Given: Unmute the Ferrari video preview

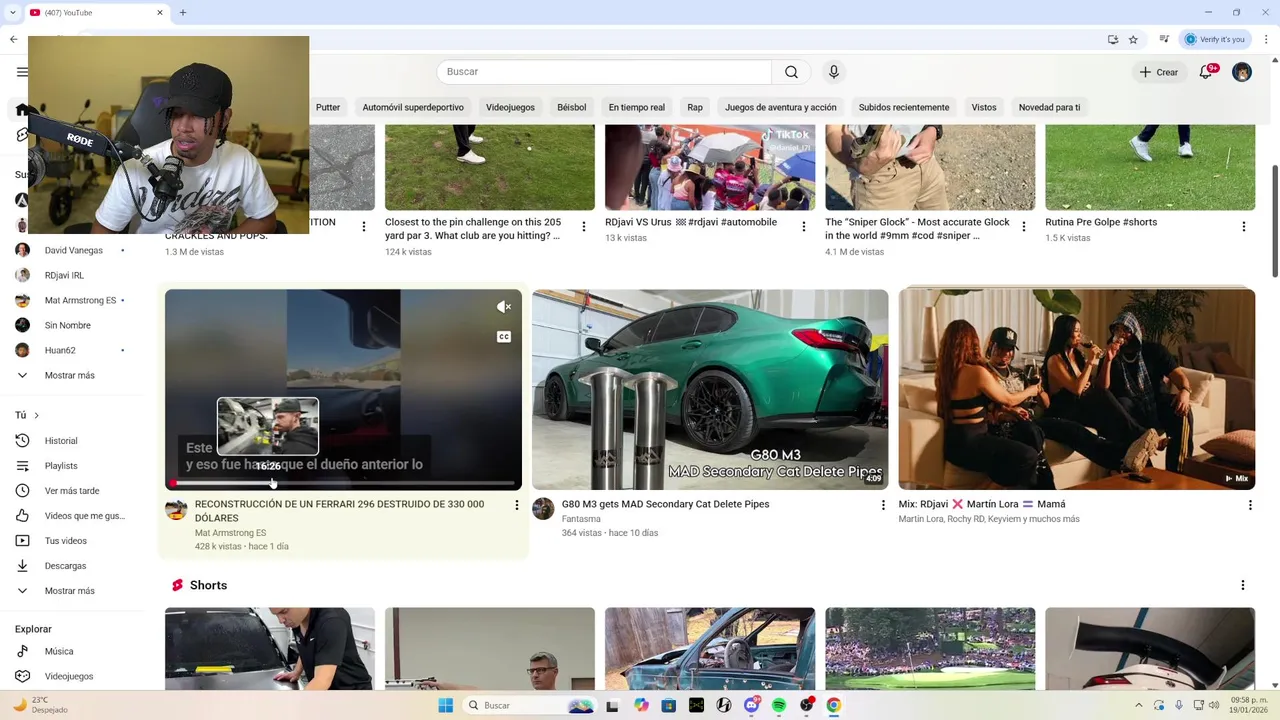Looking at the screenshot, I should 504,307.
